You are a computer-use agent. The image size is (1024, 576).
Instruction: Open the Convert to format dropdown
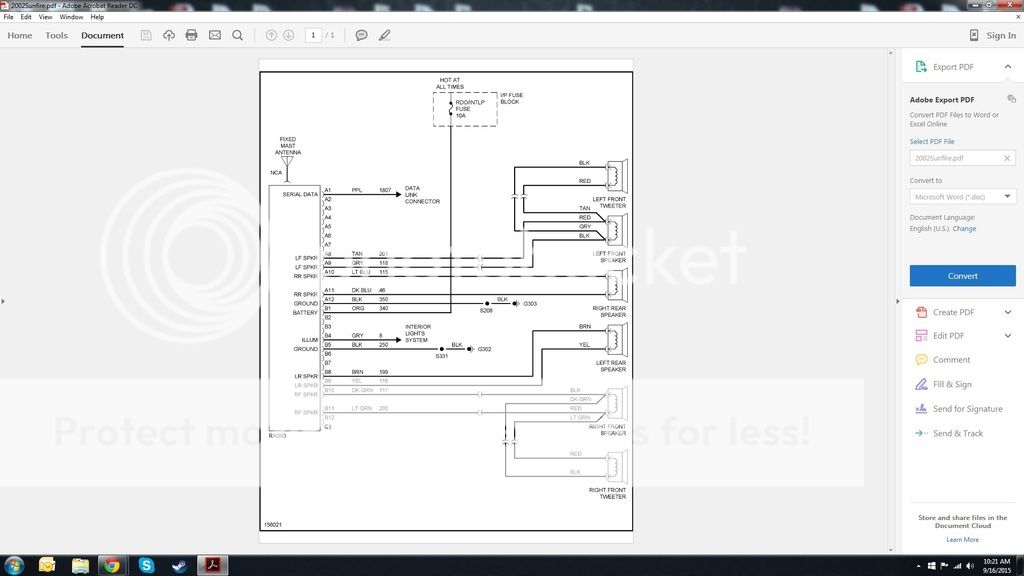(962, 197)
